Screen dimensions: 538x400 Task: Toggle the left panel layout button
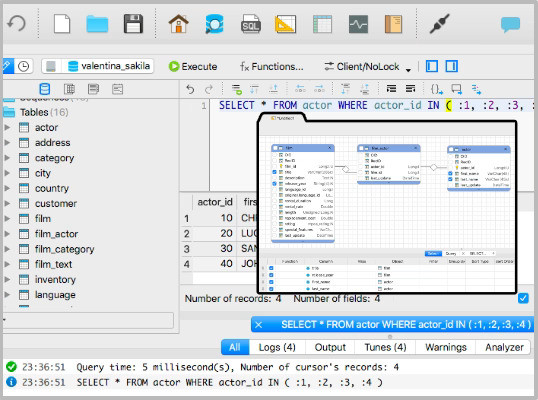[432, 66]
